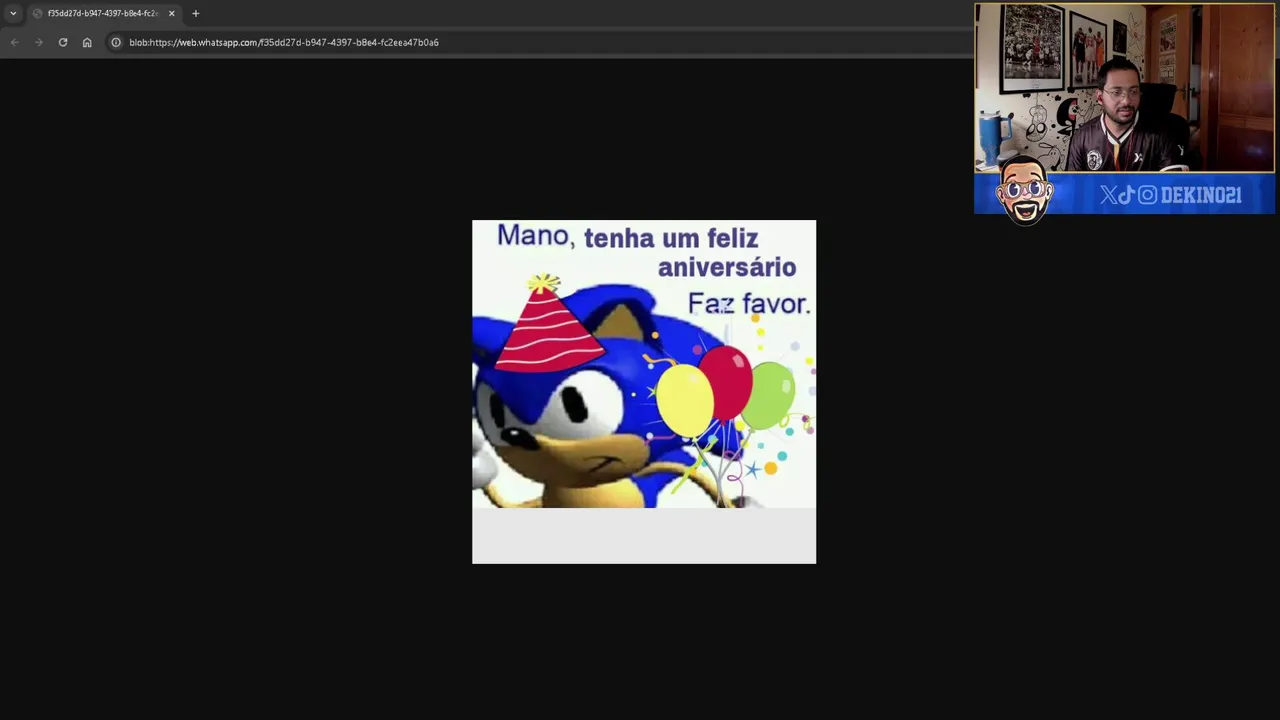View site information icon in address bar
The width and height of the screenshot is (1280, 720).
(x=116, y=42)
